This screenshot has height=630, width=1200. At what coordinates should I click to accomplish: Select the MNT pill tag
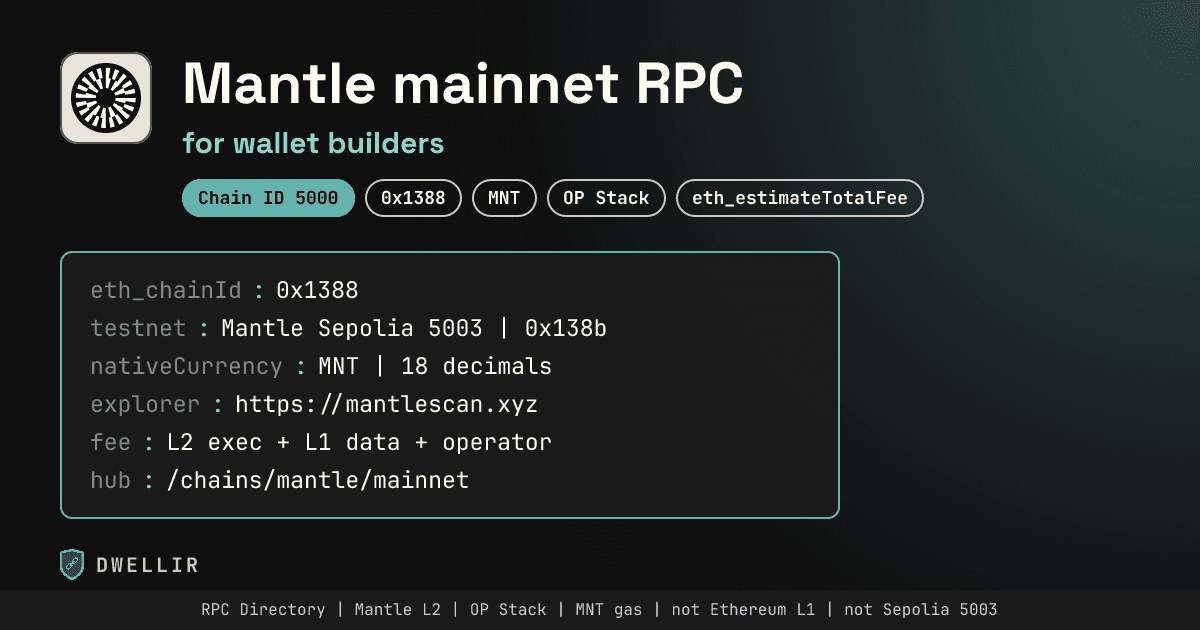(x=504, y=198)
